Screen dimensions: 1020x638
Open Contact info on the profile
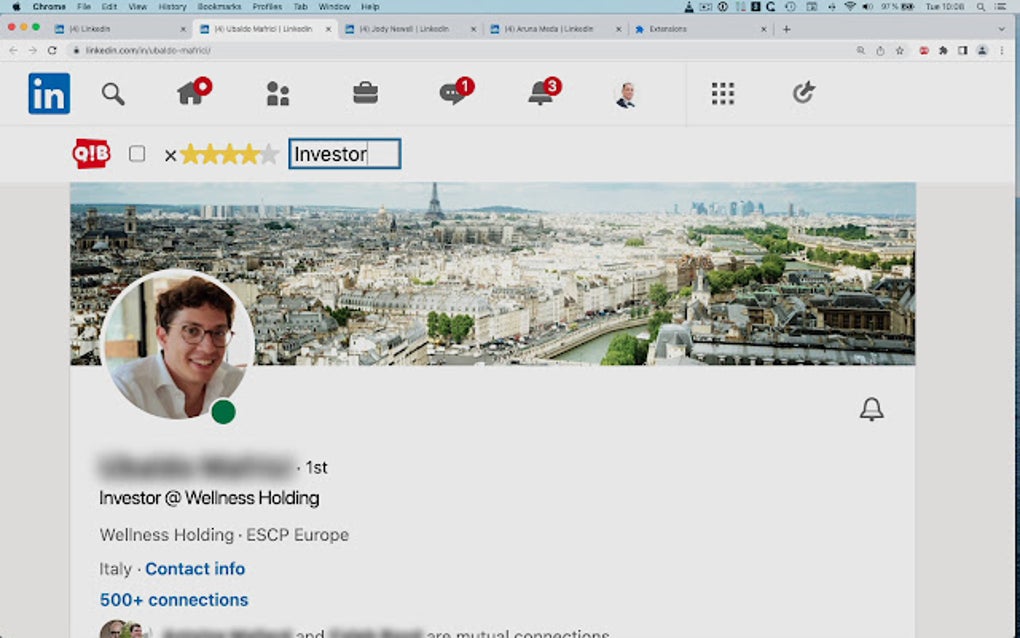195,568
